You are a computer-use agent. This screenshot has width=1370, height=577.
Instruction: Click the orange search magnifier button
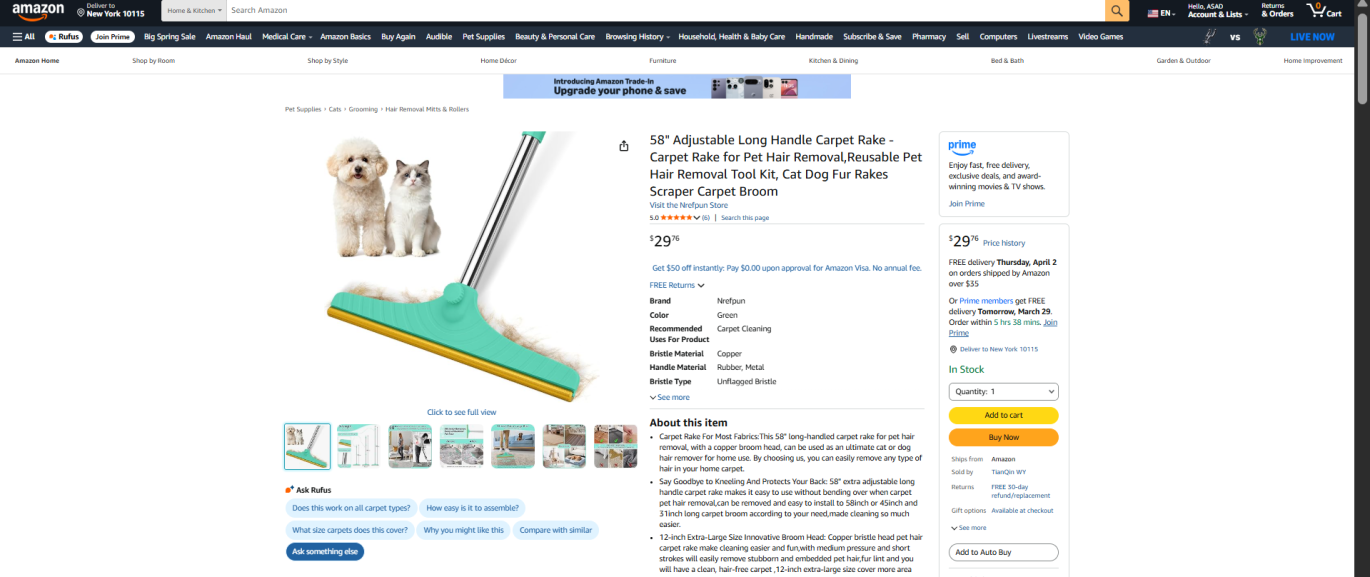point(1117,11)
